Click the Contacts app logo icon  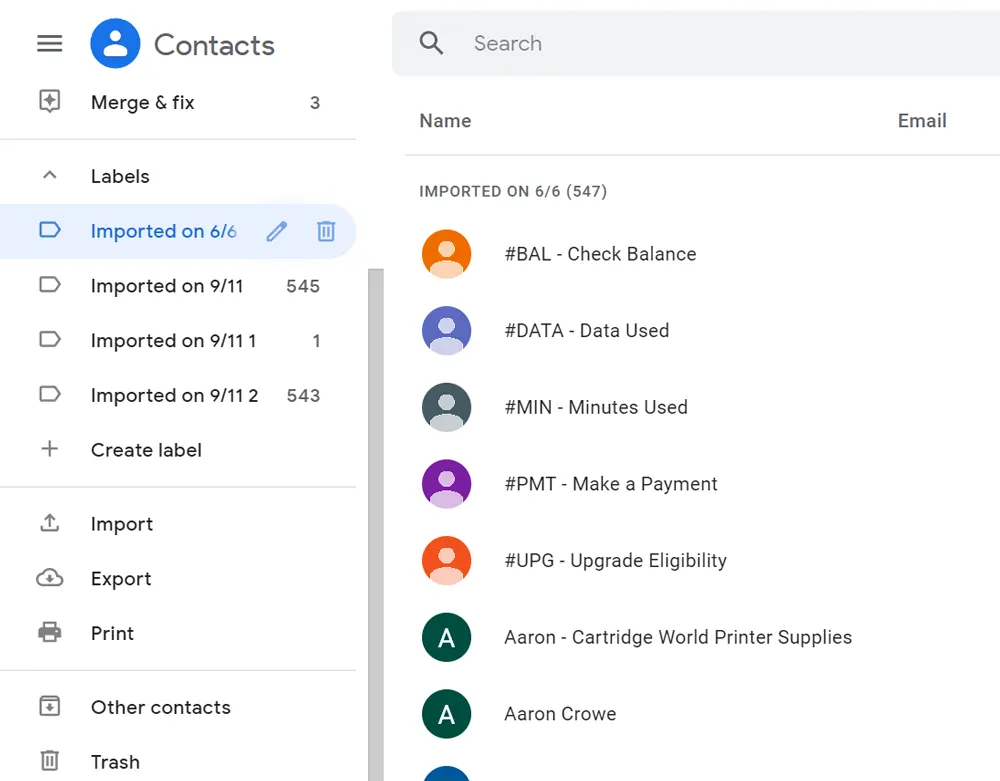point(115,44)
